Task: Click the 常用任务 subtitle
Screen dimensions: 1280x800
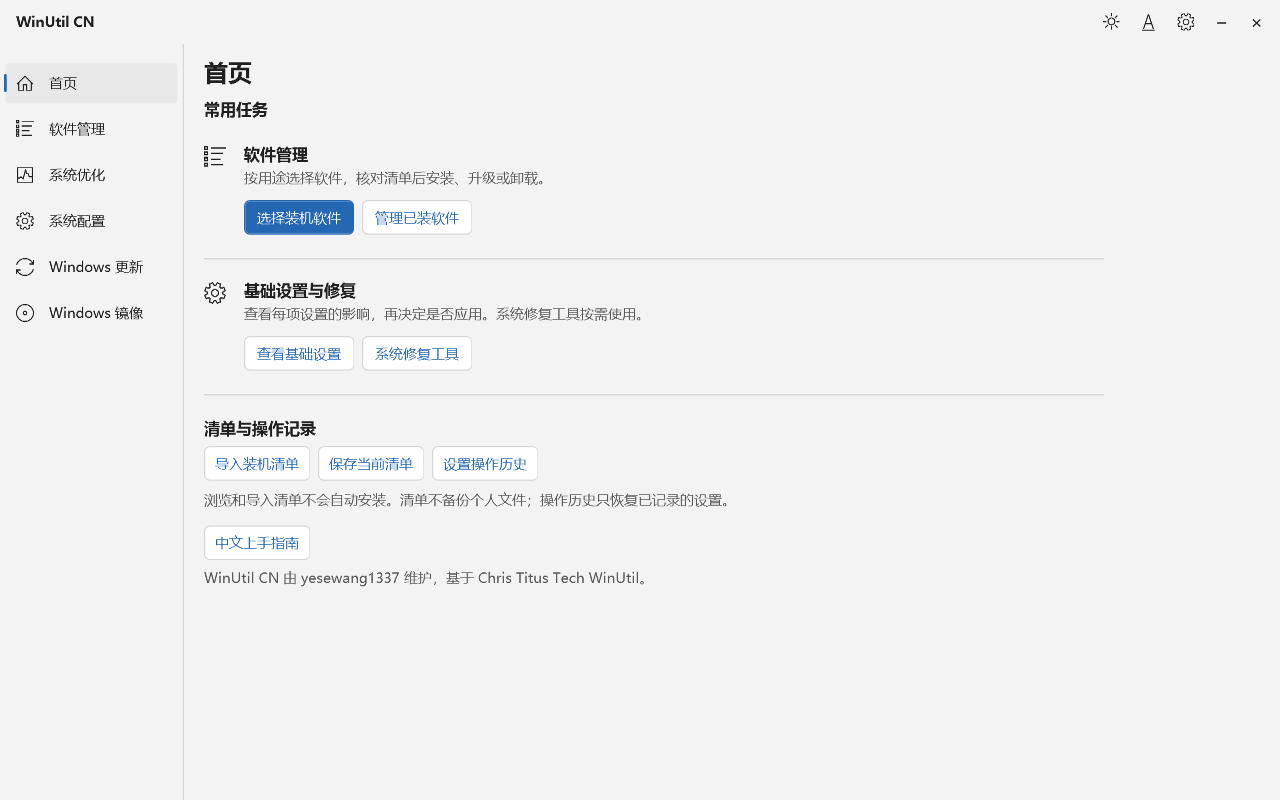Action: click(x=236, y=110)
